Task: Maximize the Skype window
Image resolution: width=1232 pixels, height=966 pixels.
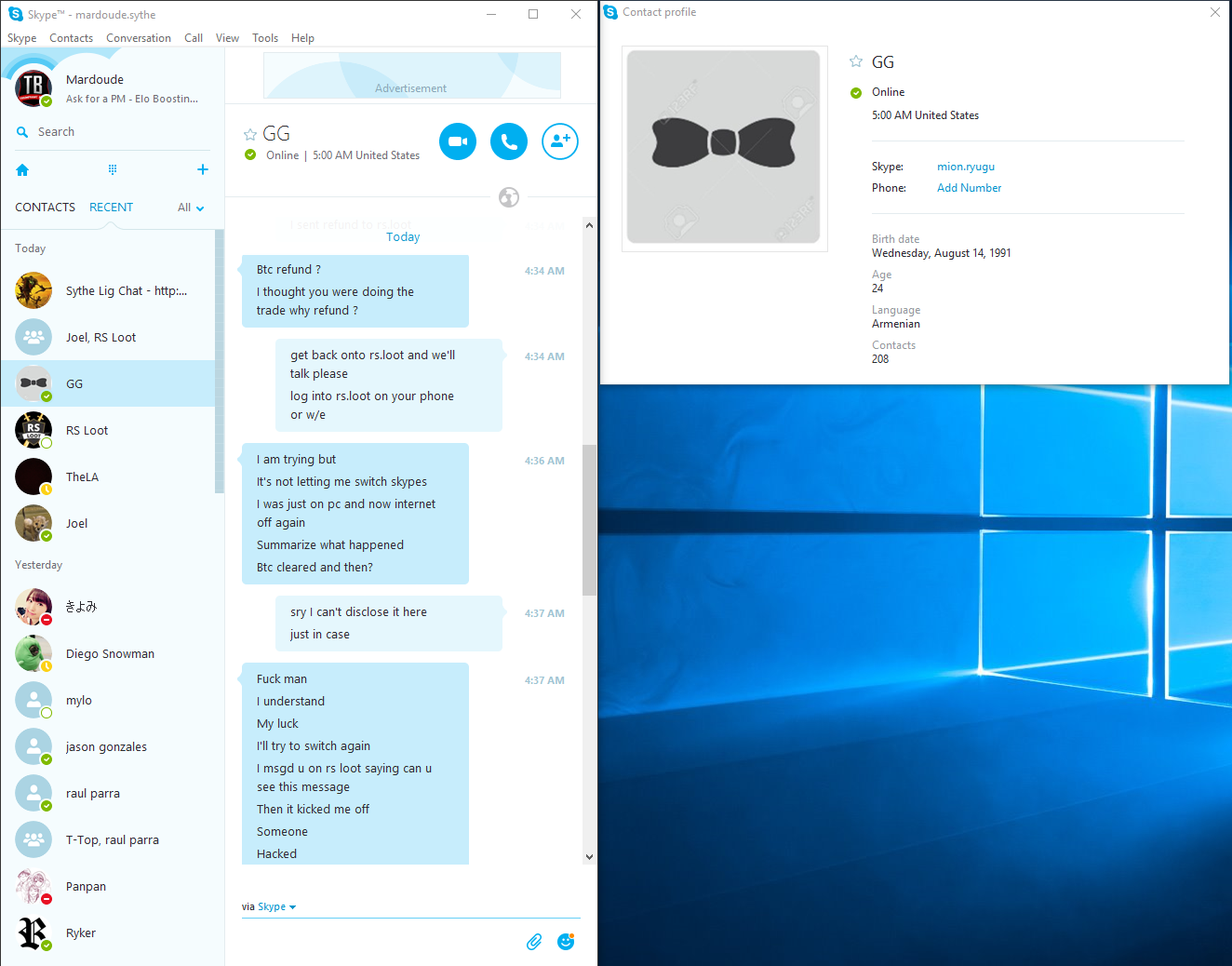Action: click(533, 14)
